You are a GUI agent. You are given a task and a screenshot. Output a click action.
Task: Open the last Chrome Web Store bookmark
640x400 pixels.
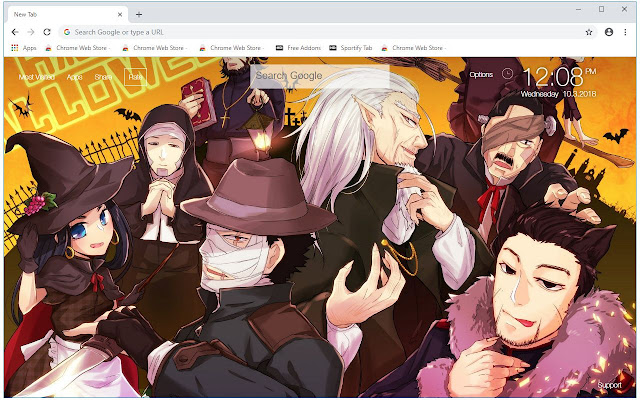pyautogui.click(x=413, y=48)
